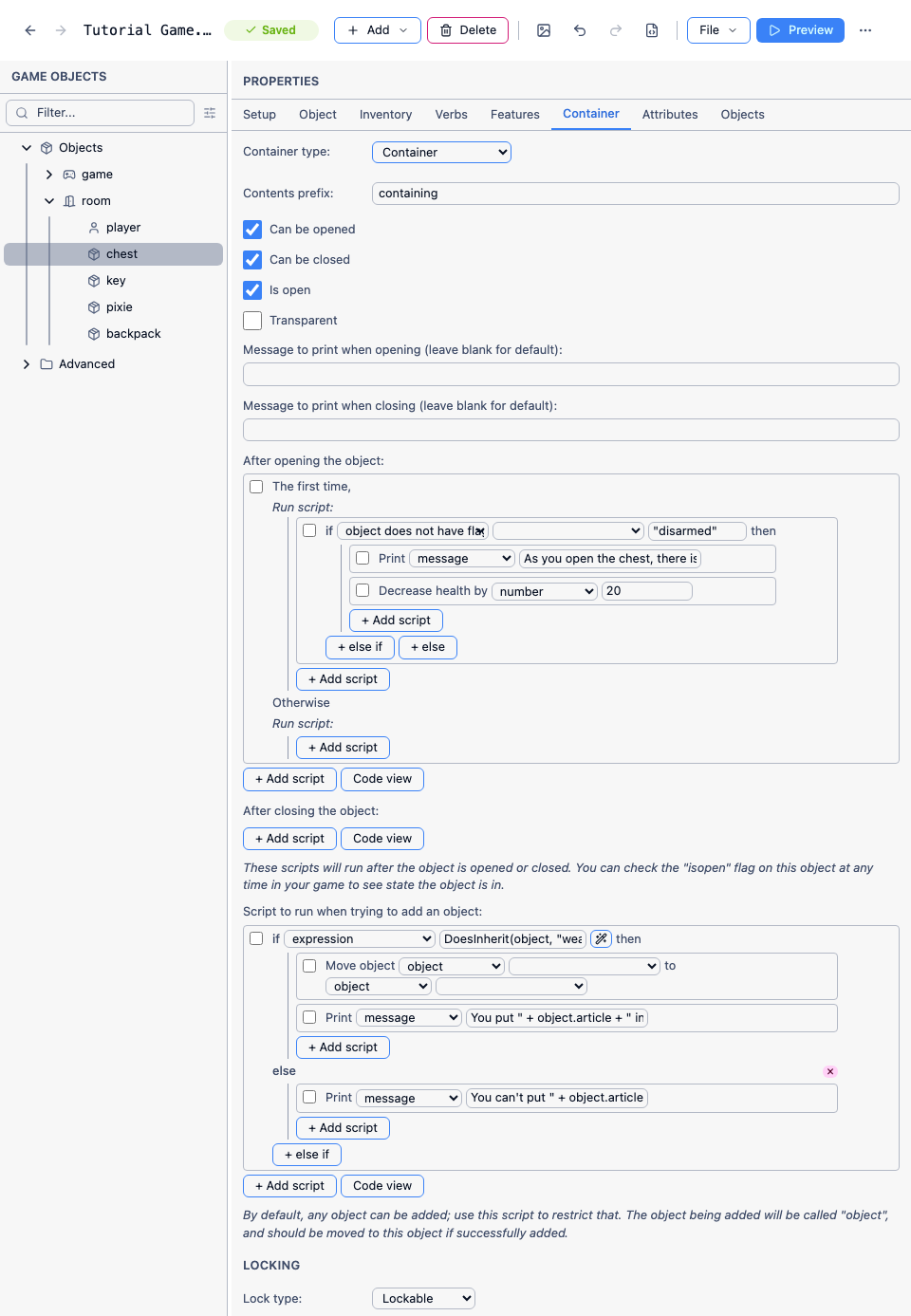
Task: Click the Contents prefix input field
Action: click(x=636, y=194)
